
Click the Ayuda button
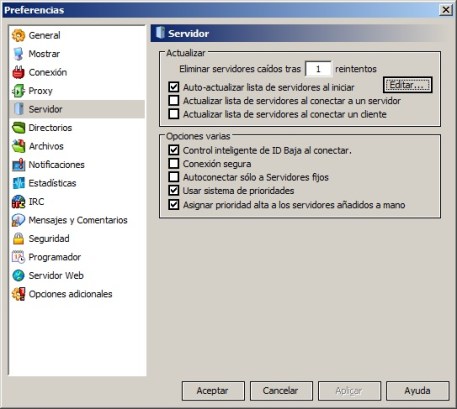pyautogui.click(x=417, y=391)
